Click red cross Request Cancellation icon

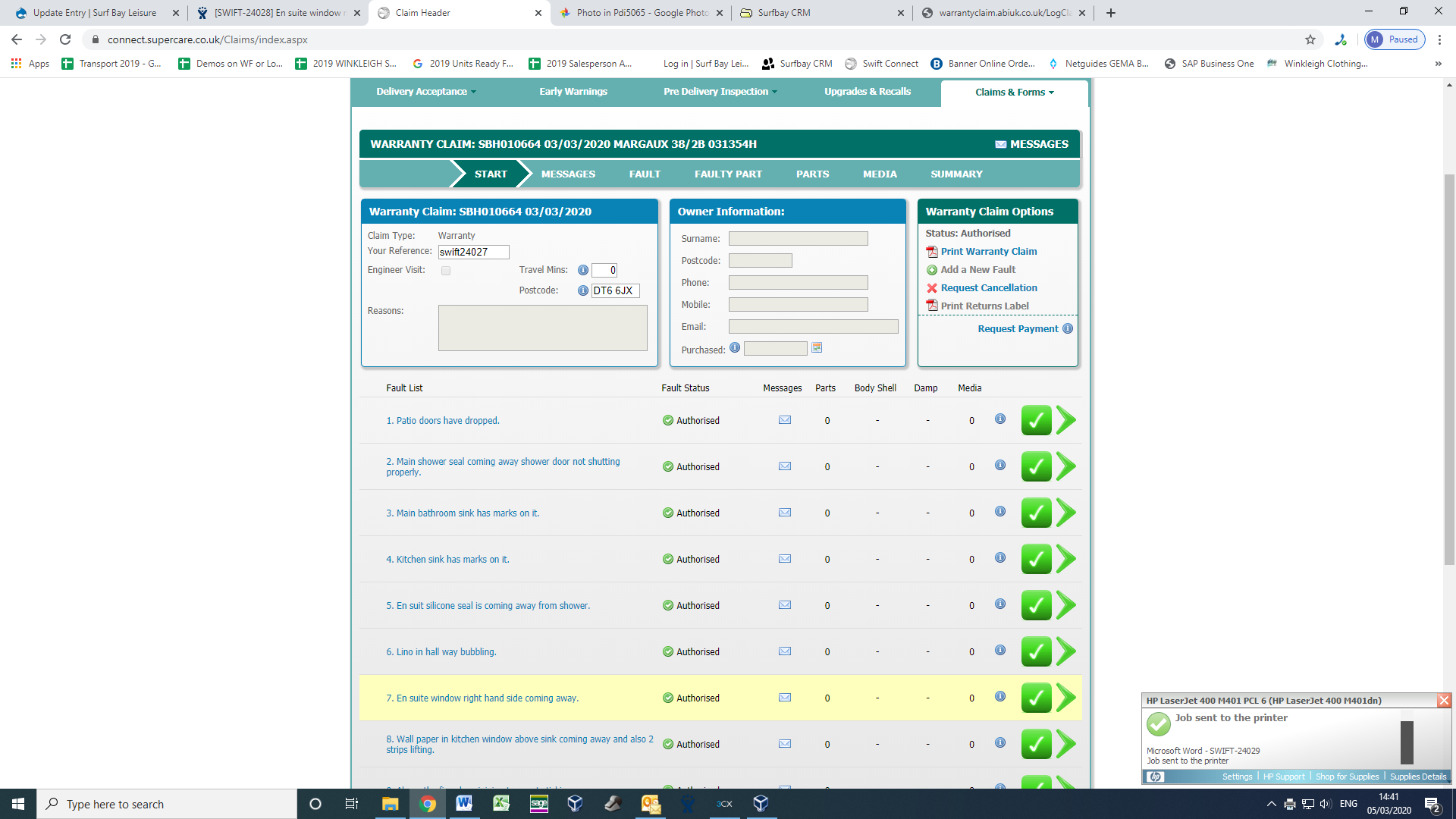[x=932, y=288]
